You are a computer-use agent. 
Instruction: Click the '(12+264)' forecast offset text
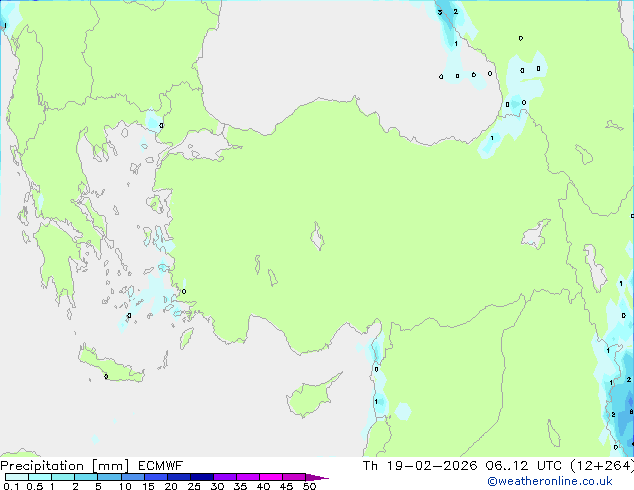(x=602, y=466)
